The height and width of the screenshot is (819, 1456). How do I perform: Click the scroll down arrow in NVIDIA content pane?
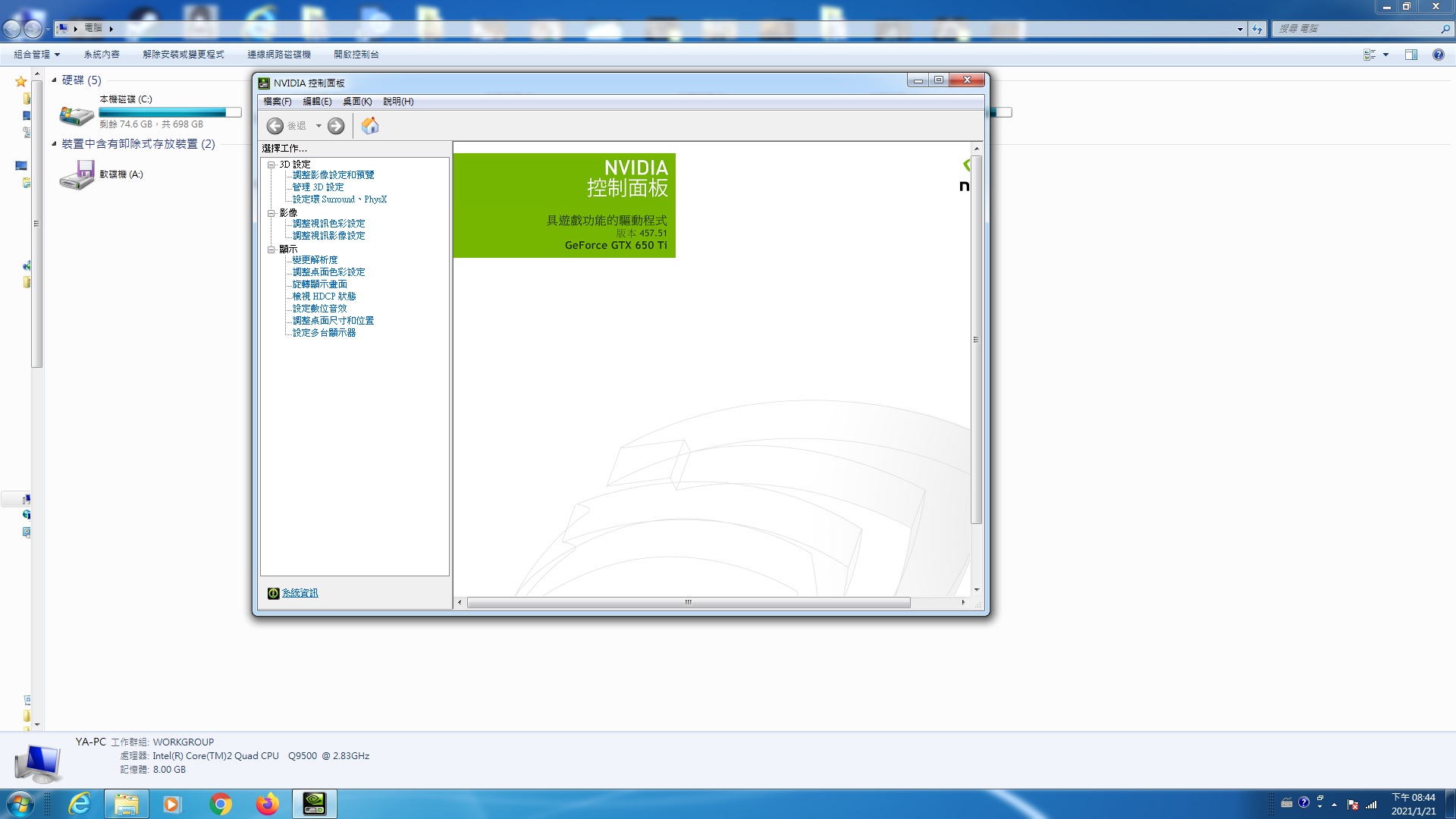976,590
